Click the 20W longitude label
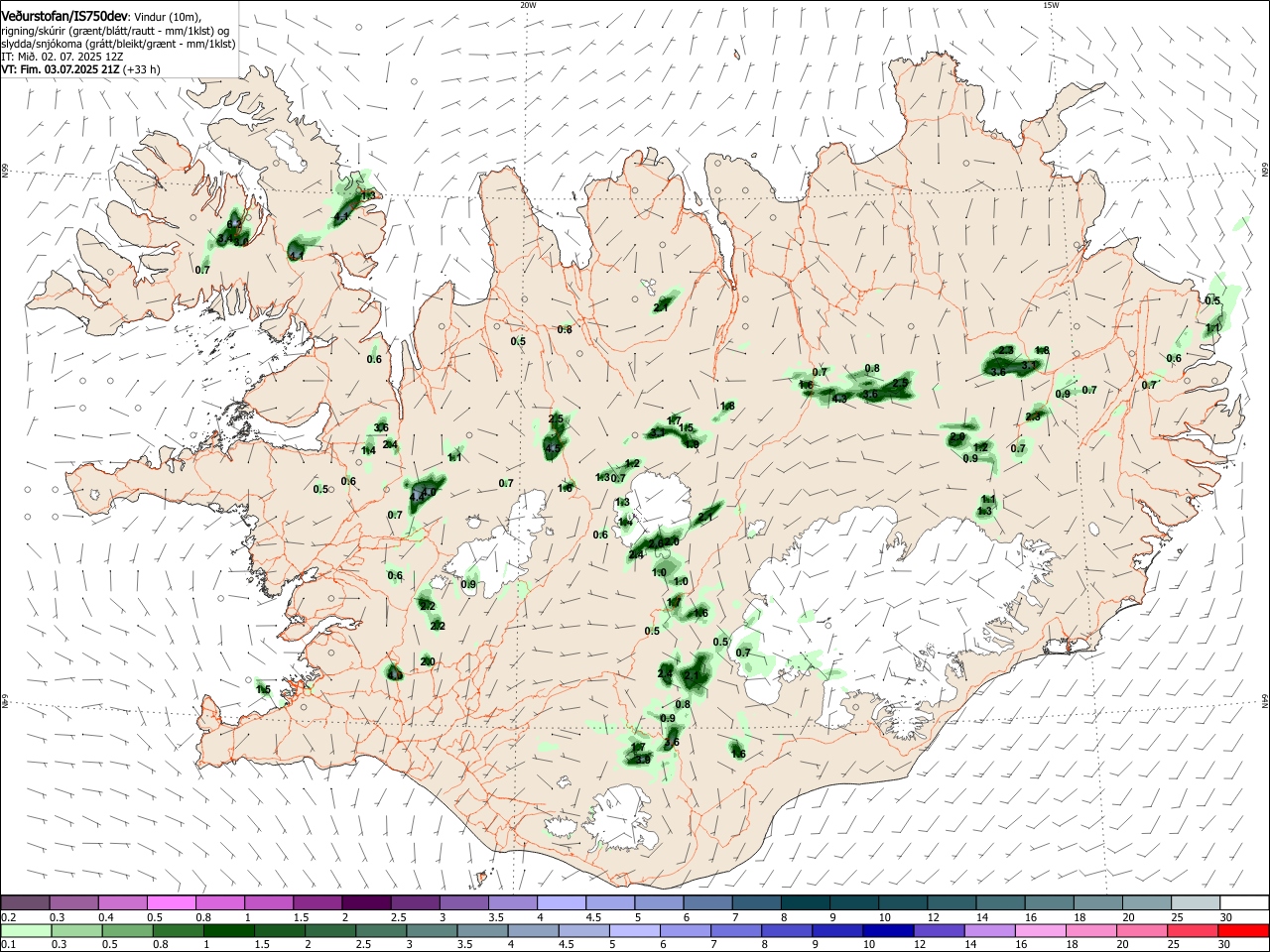Viewport: 1270px width, 952px height. pyautogui.click(x=528, y=5)
